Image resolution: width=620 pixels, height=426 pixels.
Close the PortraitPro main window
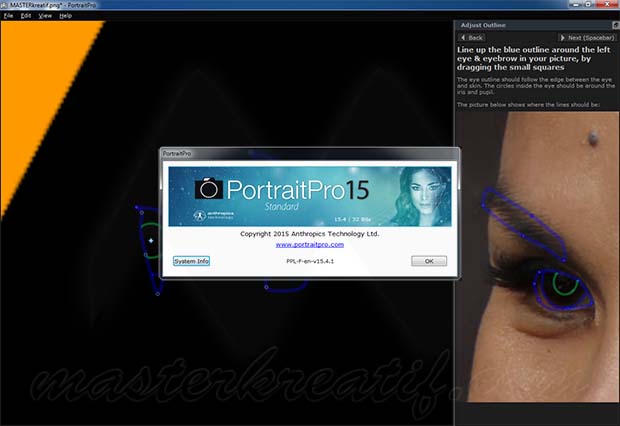(x=607, y=4)
